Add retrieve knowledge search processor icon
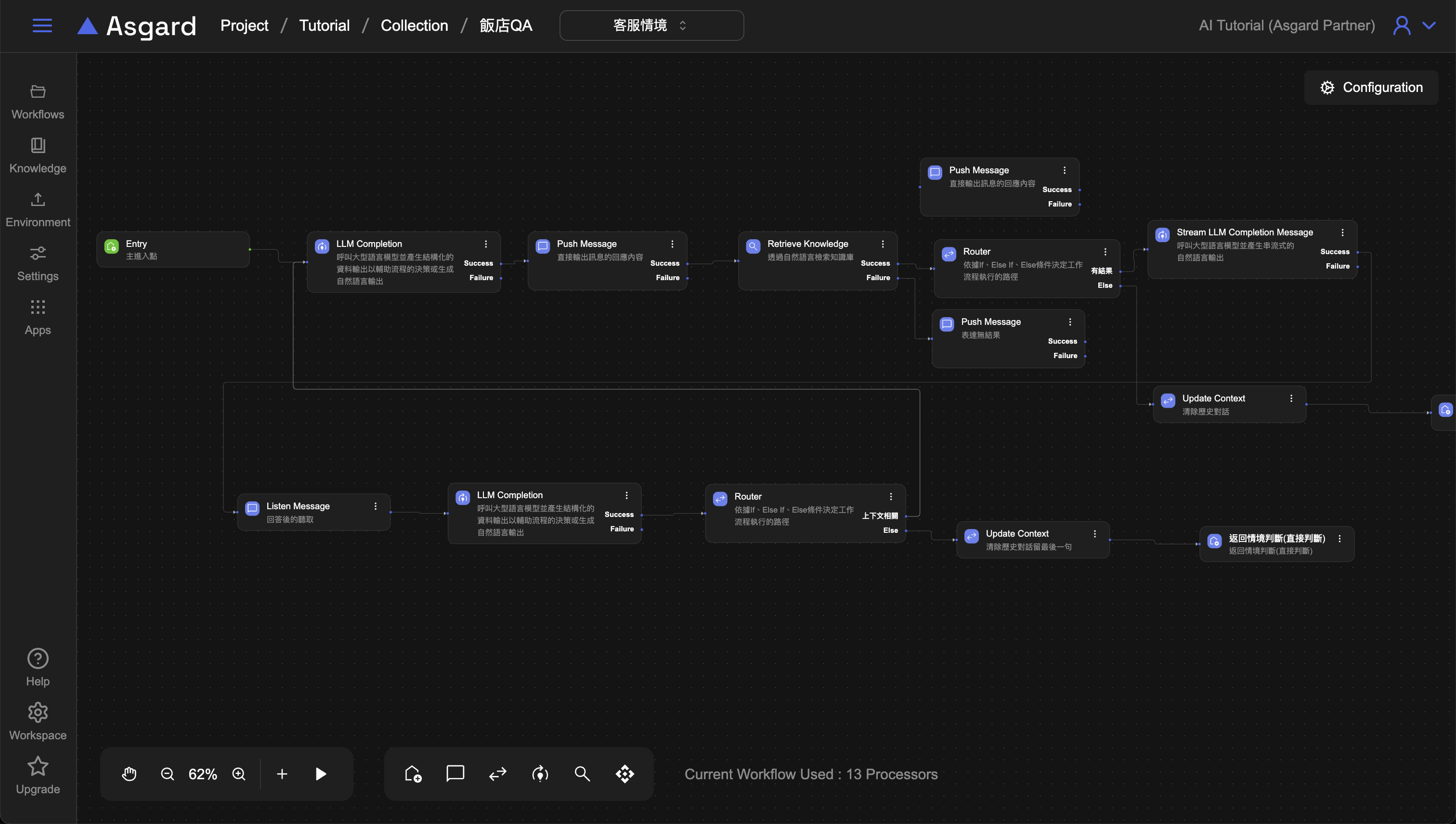Viewport: 1456px width, 824px height. (x=582, y=773)
